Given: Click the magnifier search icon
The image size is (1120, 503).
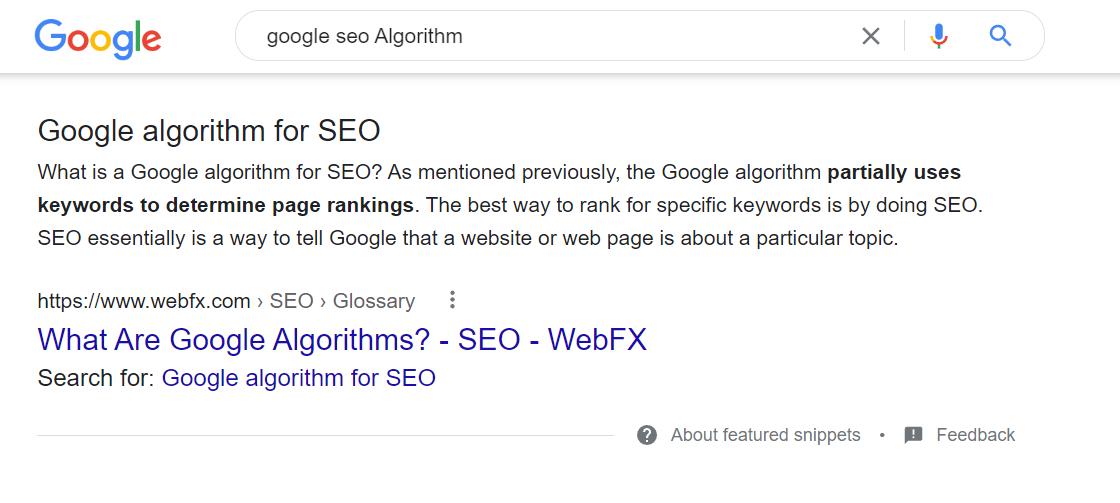Looking at the screenshot, I should (1000, 37).
